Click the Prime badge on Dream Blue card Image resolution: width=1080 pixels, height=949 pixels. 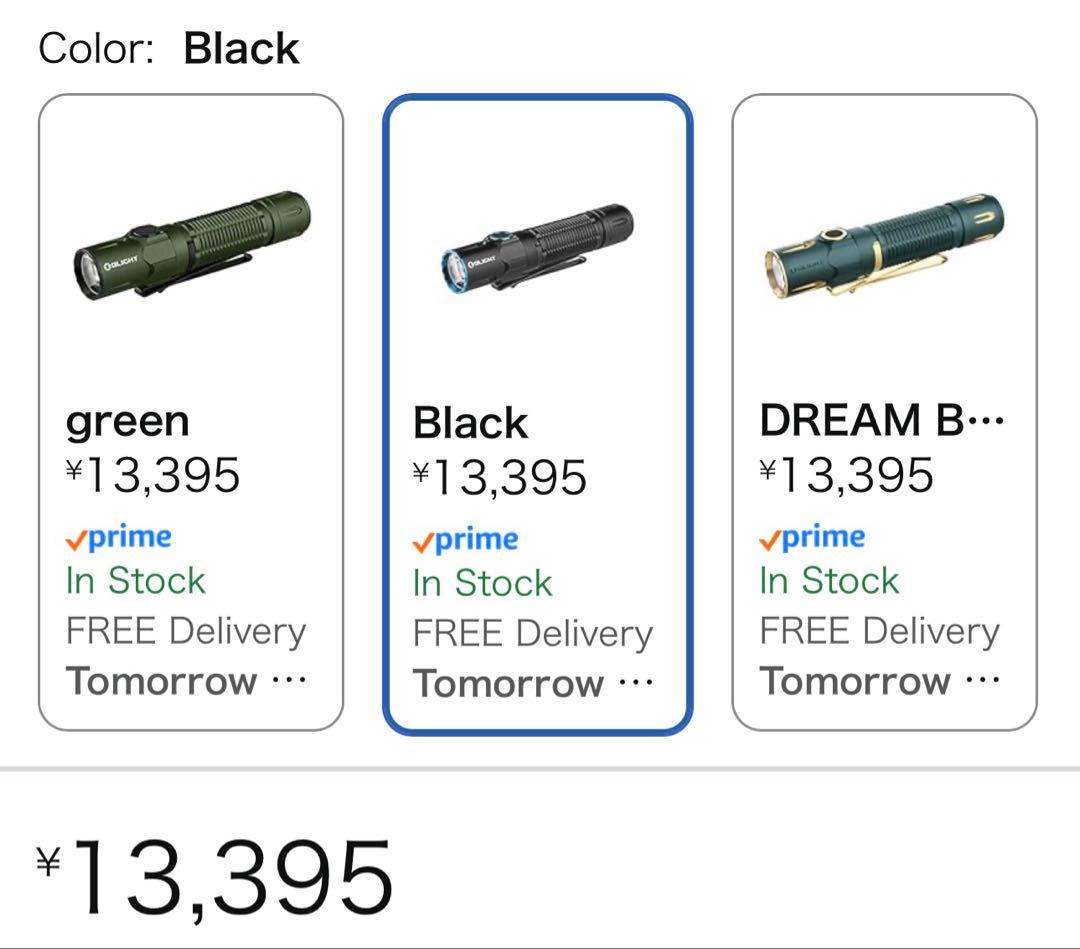pos(812,538)
